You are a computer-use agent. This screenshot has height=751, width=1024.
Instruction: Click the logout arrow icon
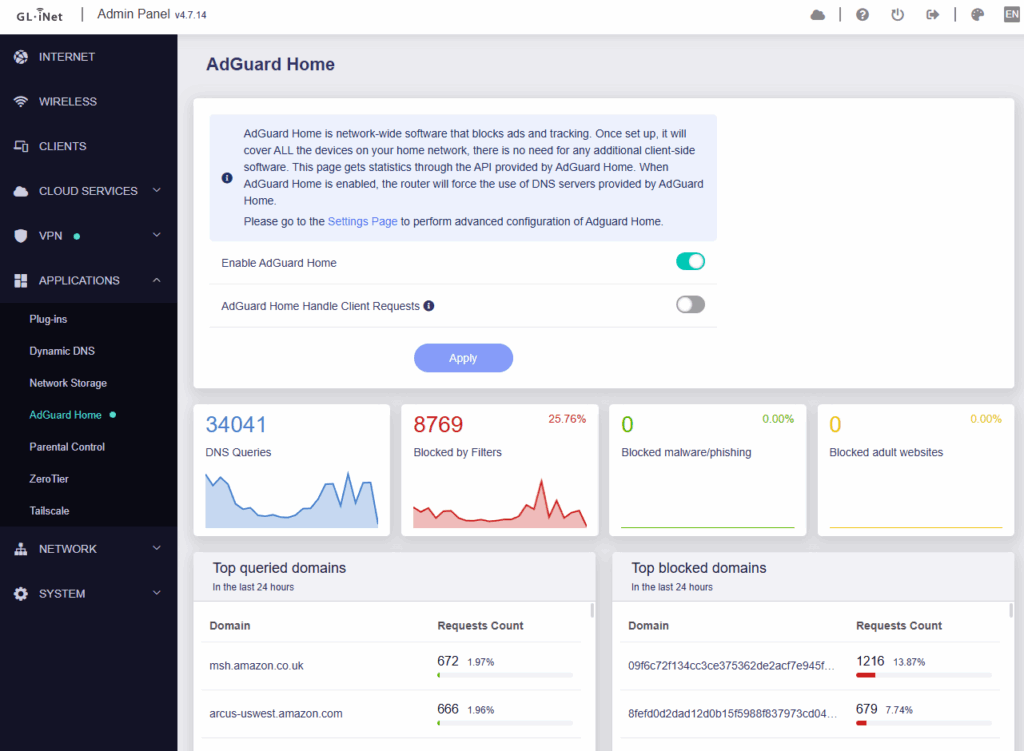(x=933, y=14)
